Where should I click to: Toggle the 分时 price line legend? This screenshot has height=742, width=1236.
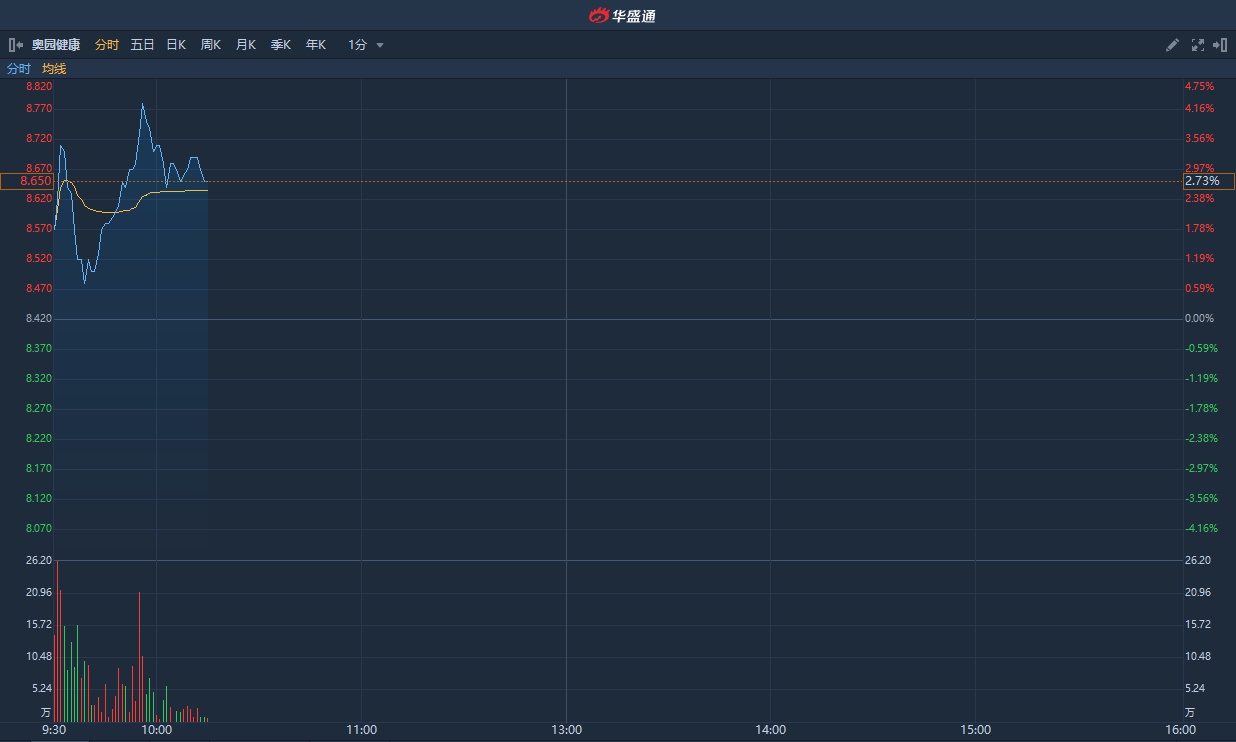click(x=19, y=69)
